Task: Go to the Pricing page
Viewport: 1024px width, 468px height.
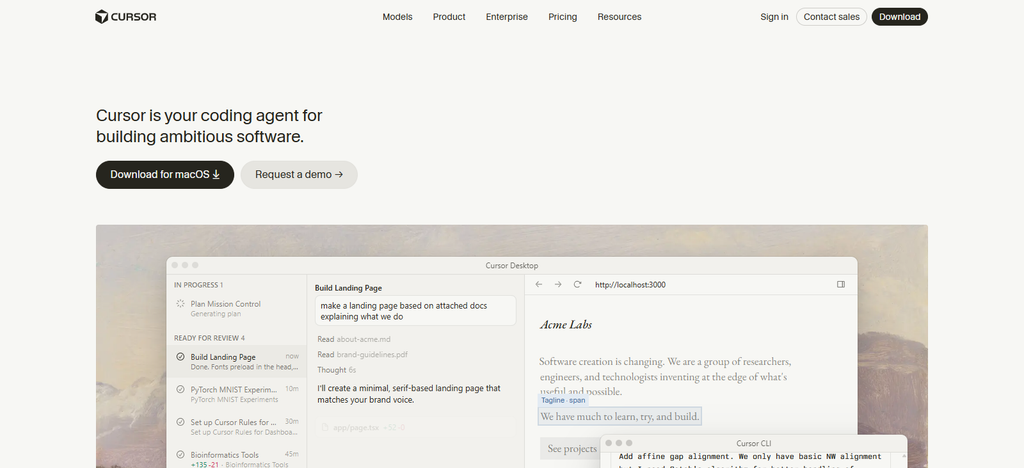Action: click(562, 17)
